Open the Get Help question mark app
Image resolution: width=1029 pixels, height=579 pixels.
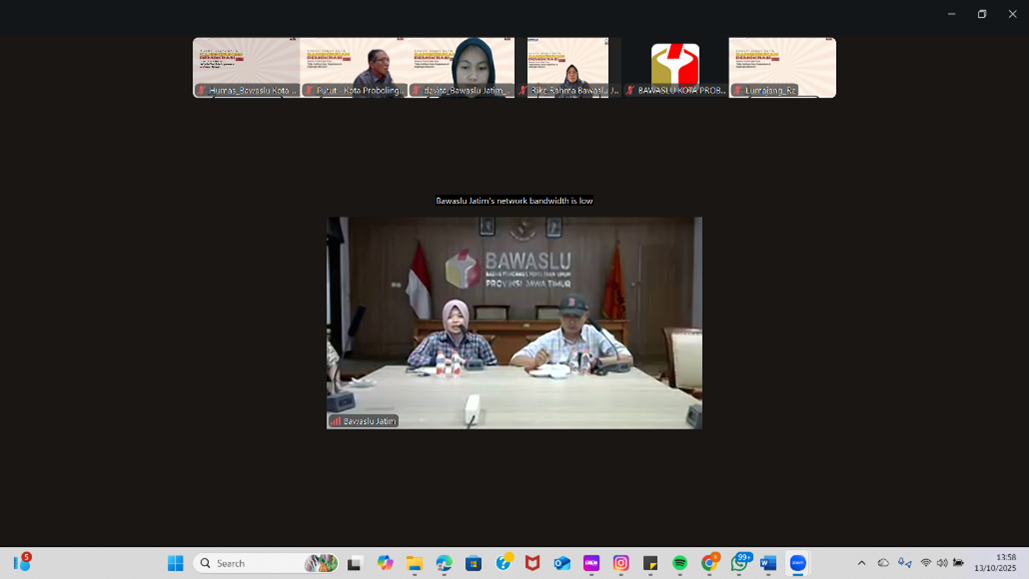pos(503,563)
